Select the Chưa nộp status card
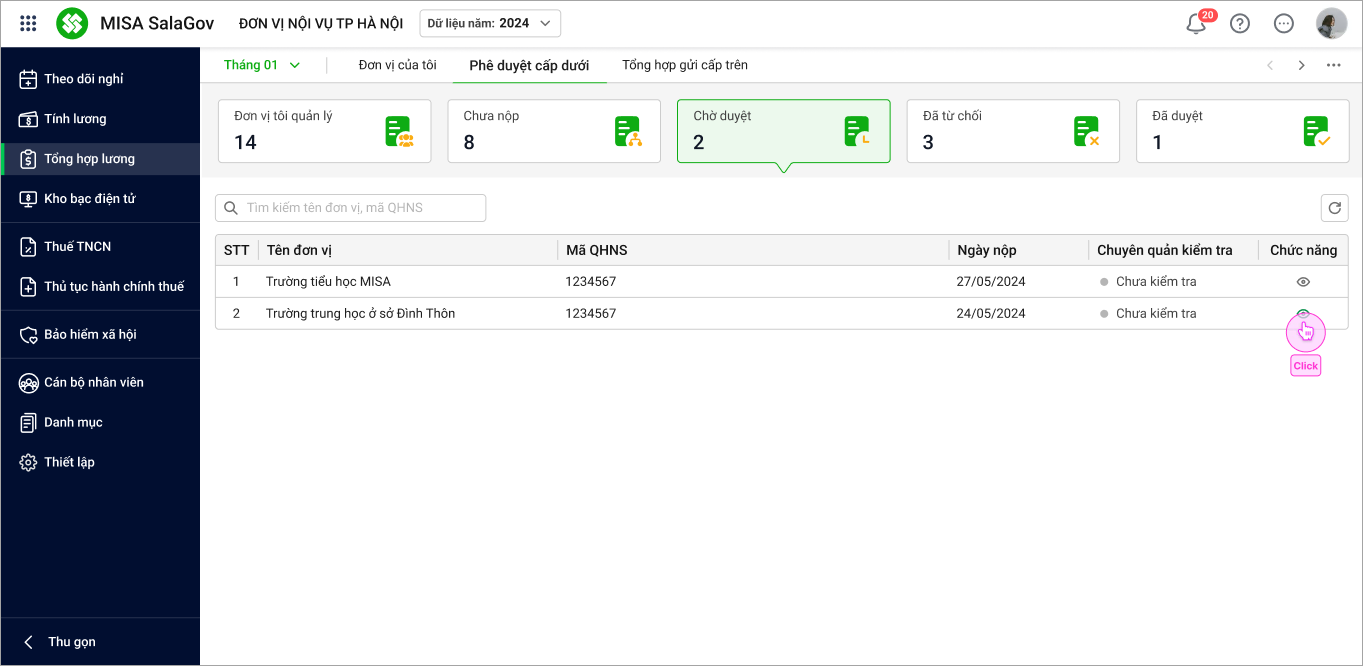This screenshot has width=1363, height=666. 553,131
